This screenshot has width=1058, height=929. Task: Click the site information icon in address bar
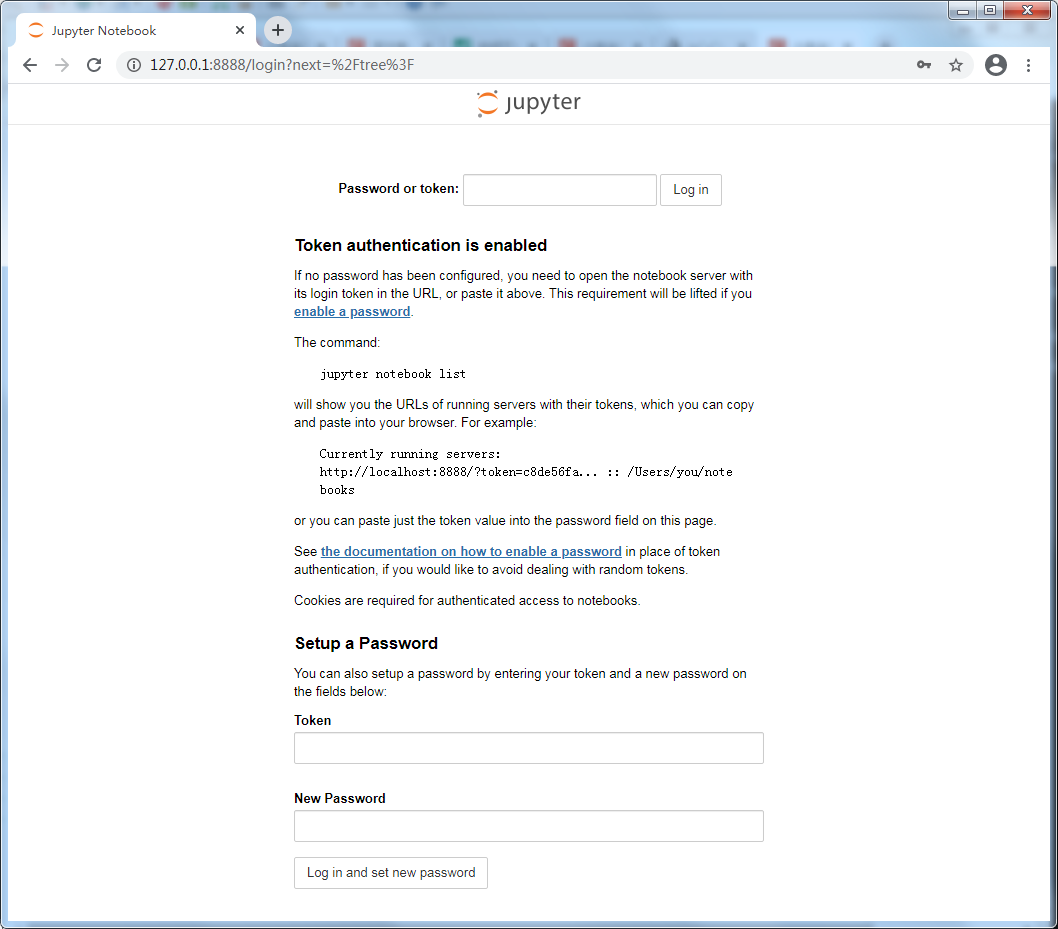133,65
